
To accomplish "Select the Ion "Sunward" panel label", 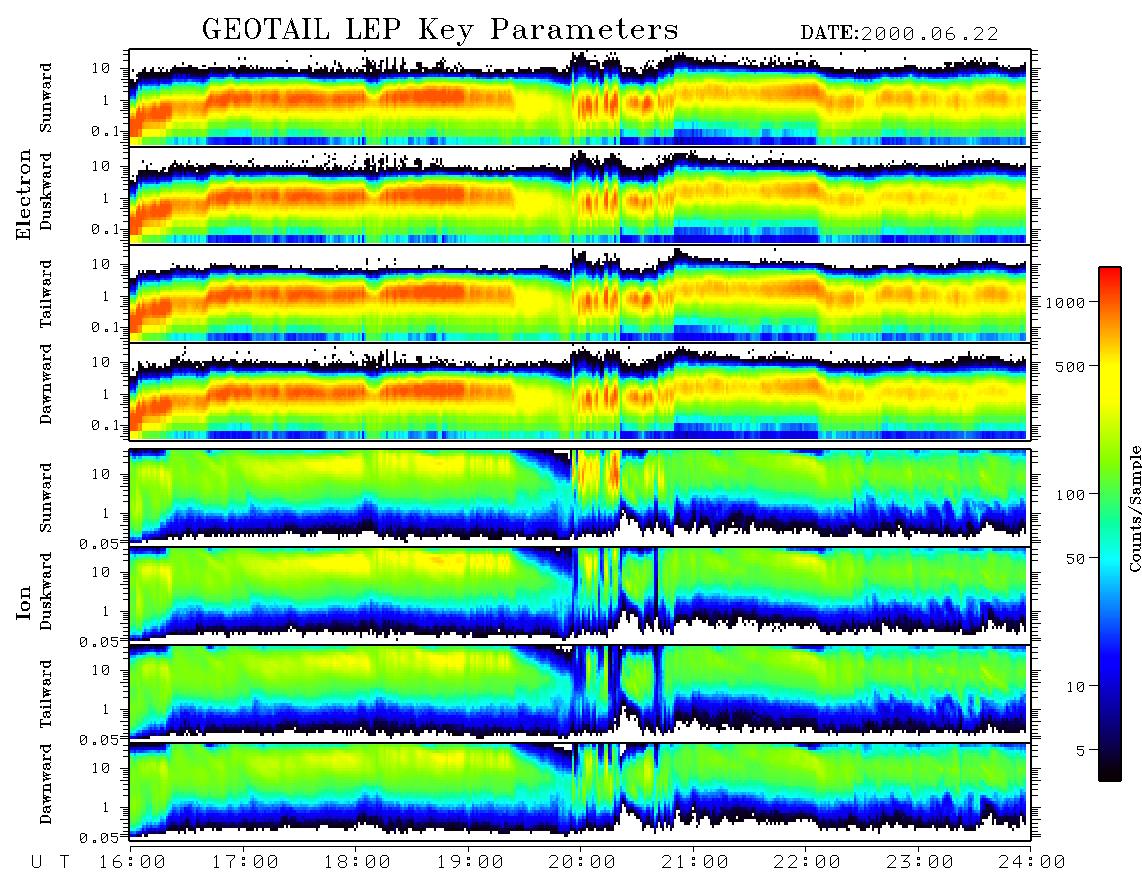I will point(46,498).
